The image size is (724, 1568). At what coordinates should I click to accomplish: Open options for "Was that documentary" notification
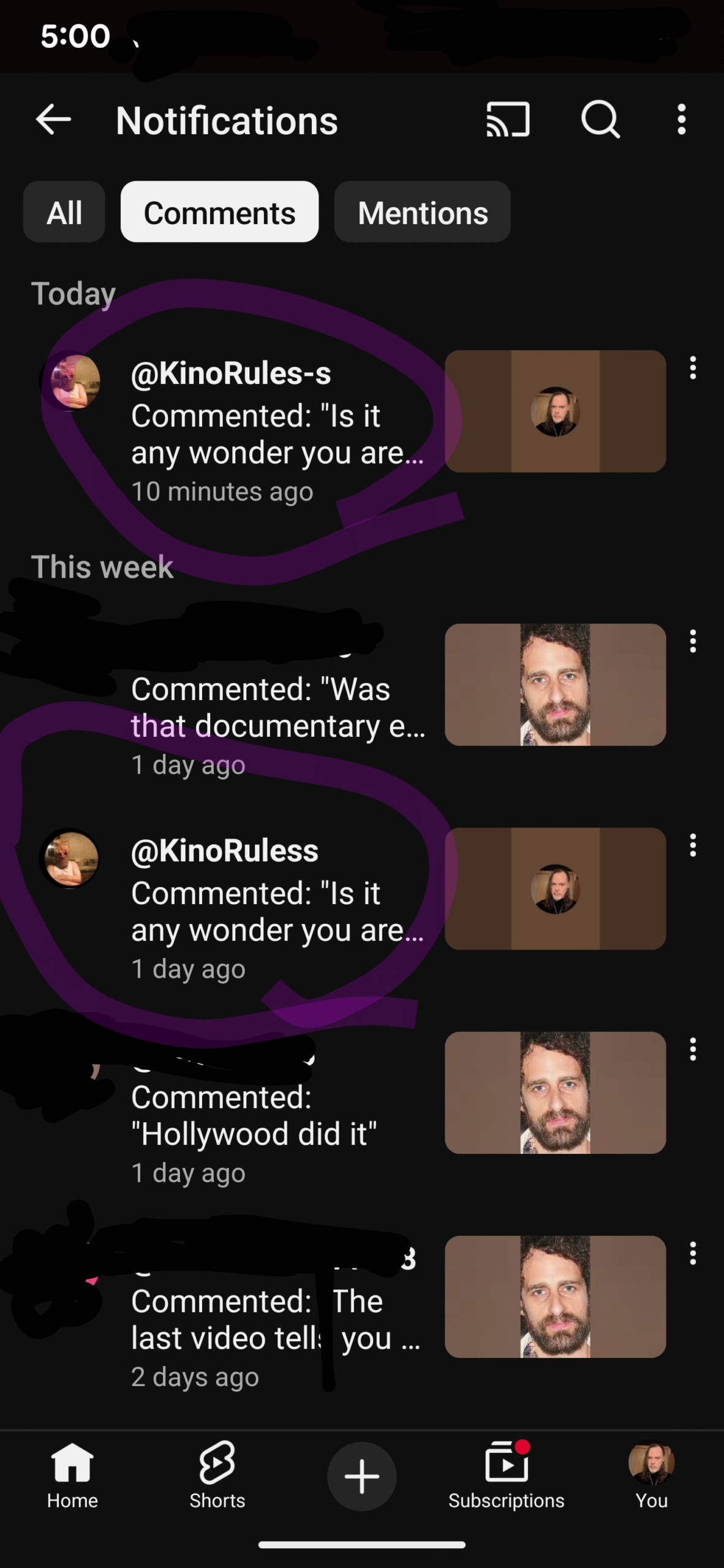[x=693, y=641]
